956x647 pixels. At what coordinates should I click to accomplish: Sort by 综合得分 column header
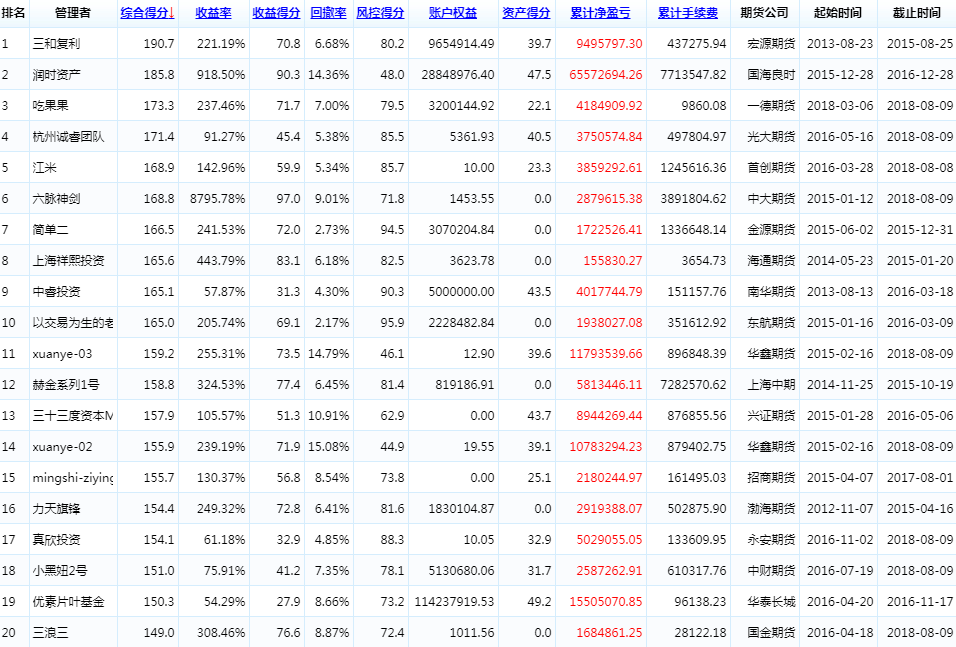click(148, 13)
